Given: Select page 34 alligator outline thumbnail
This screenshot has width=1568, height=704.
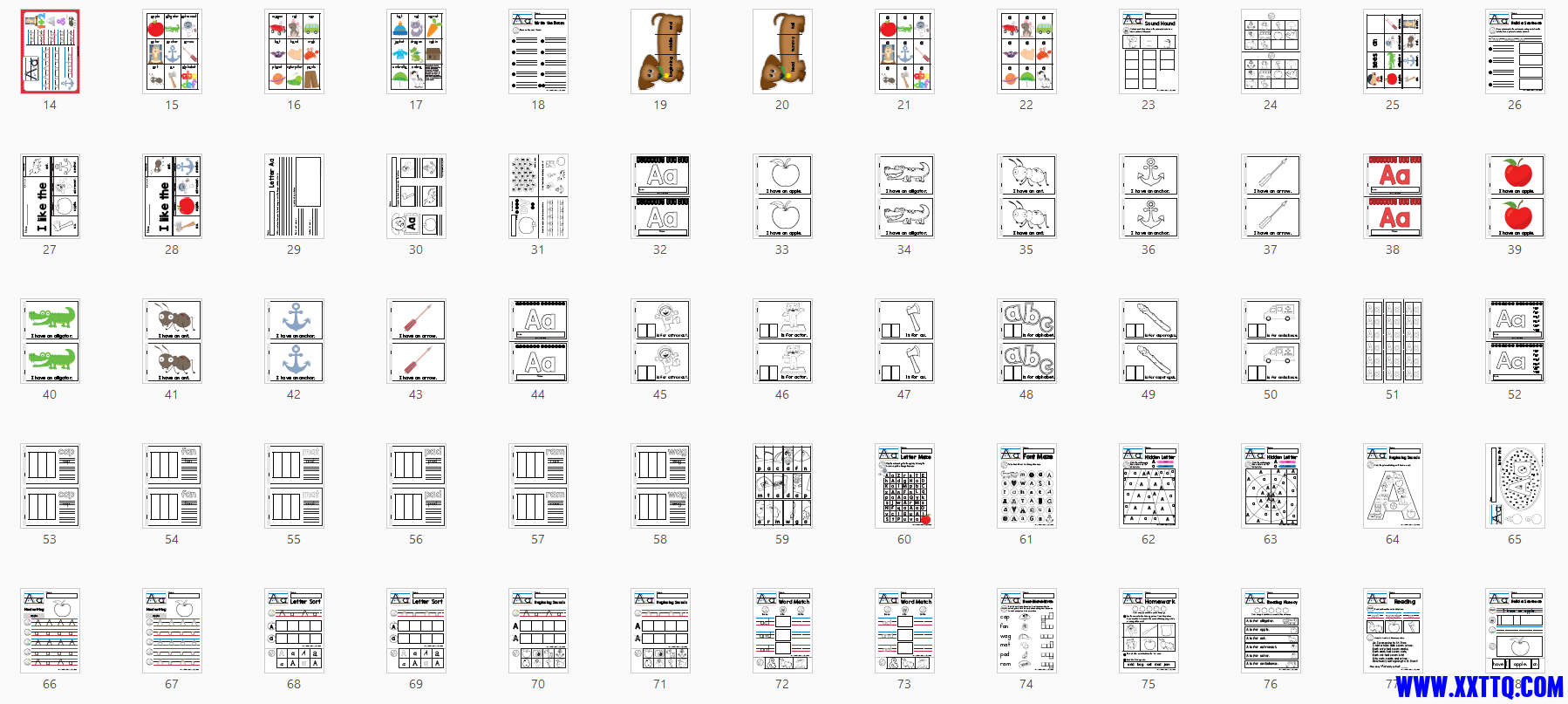Looking at the screenshot, I should coord(904,196).
